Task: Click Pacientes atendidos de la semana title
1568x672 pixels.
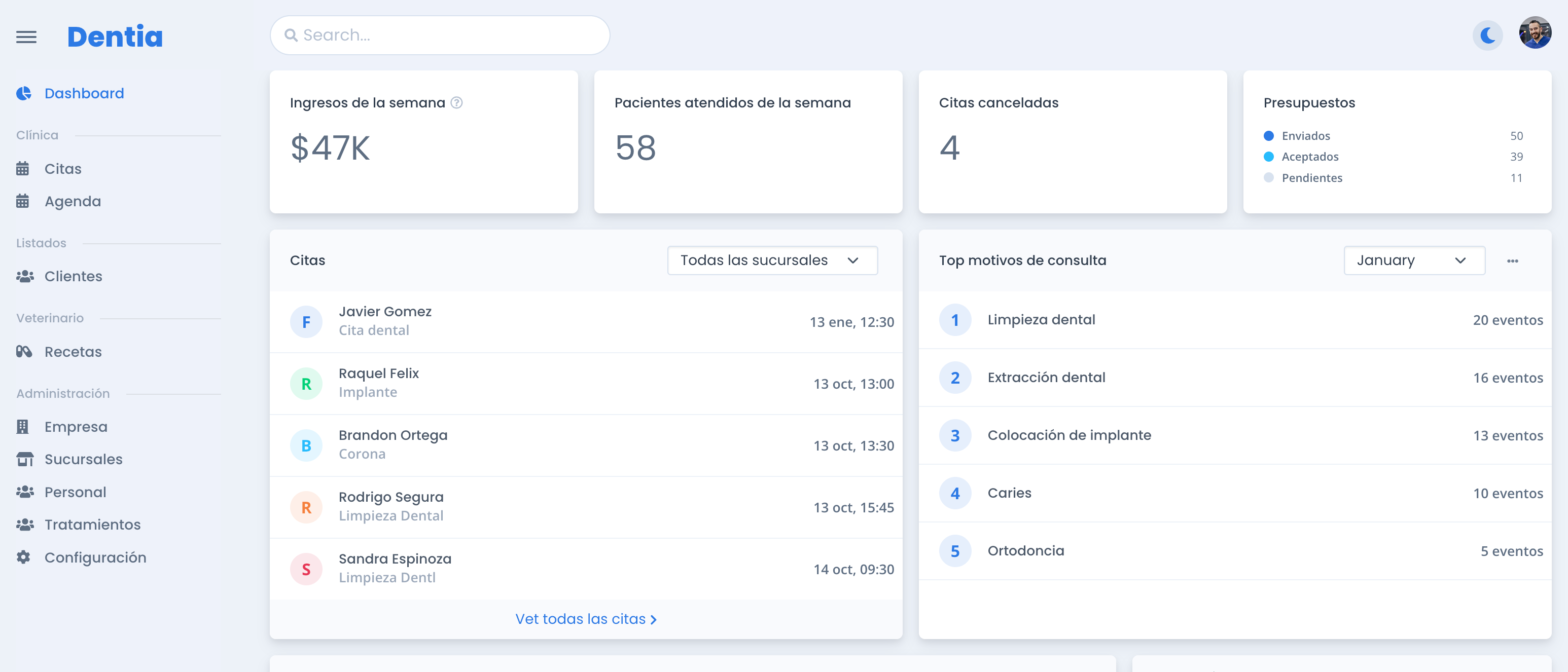Action: pyautogui.click(x=732, y=103)
